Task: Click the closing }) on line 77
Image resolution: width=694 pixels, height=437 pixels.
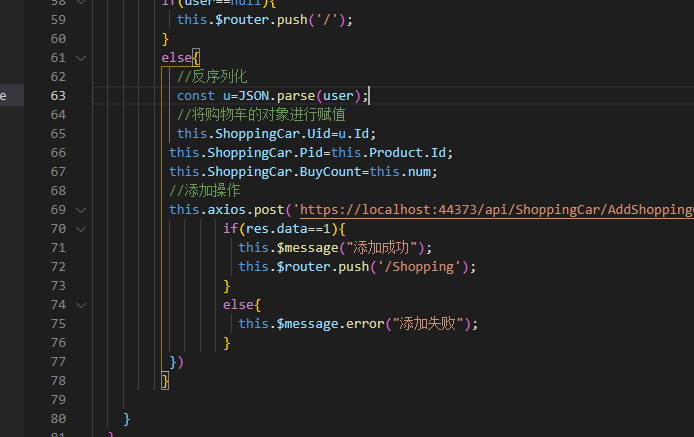Action: coord(177,362)
